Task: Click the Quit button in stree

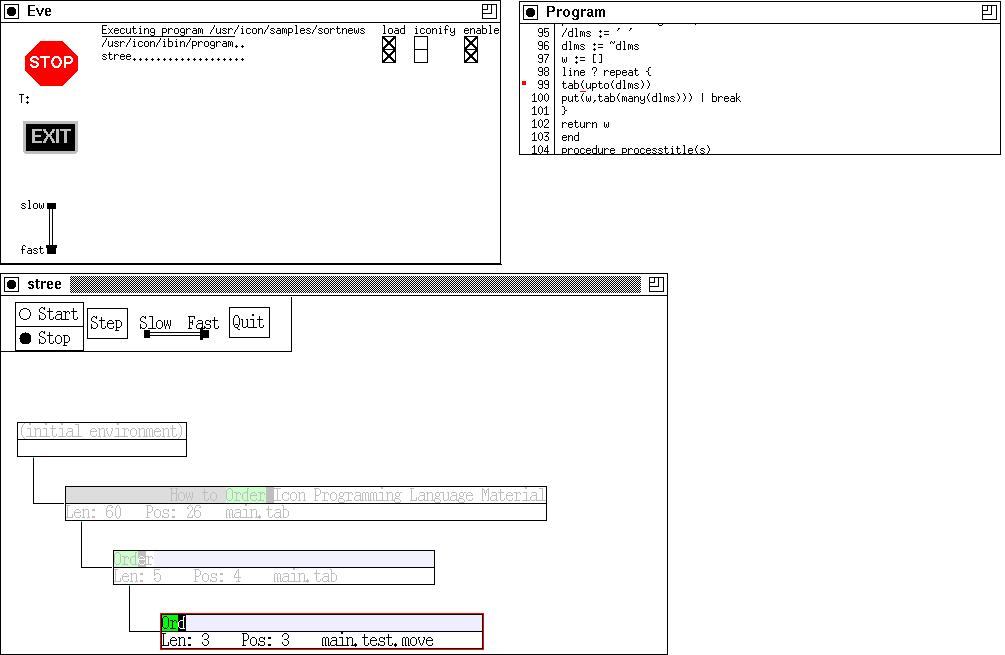Action: pos(249,322)
